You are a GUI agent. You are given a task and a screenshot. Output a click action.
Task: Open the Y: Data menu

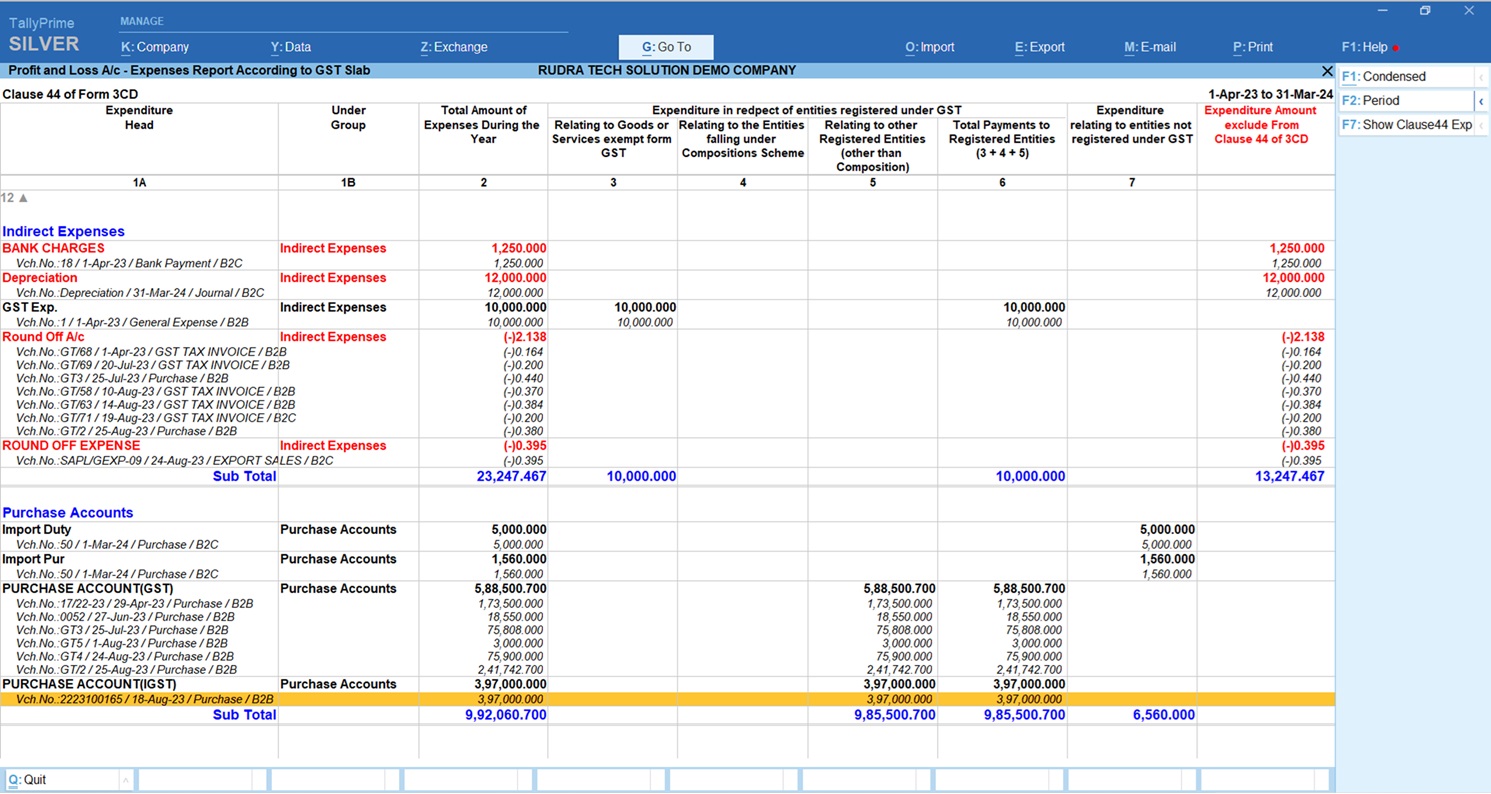click(x=290, y=47)
